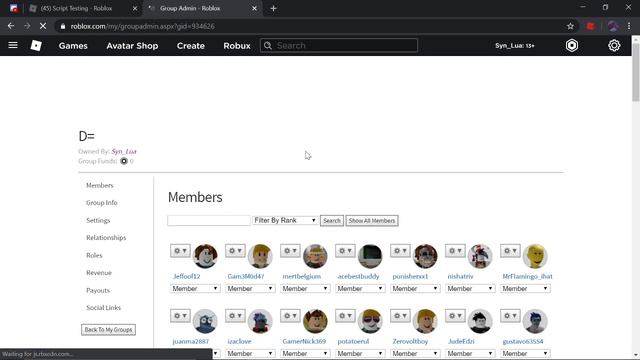Open the browser profile avatar icon
640x360 pixels.
pyautogui.click(x=612, y=26)
